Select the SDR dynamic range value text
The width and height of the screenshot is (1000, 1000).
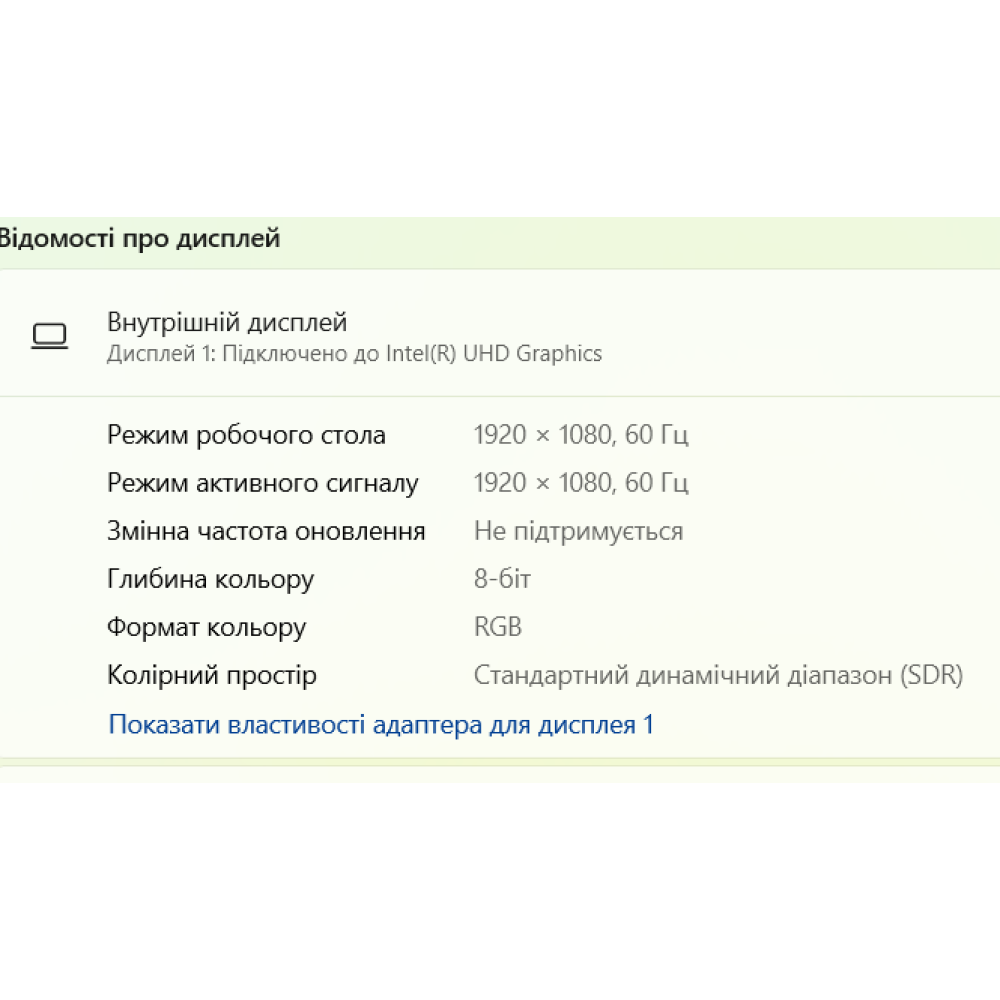click(717, 675)
